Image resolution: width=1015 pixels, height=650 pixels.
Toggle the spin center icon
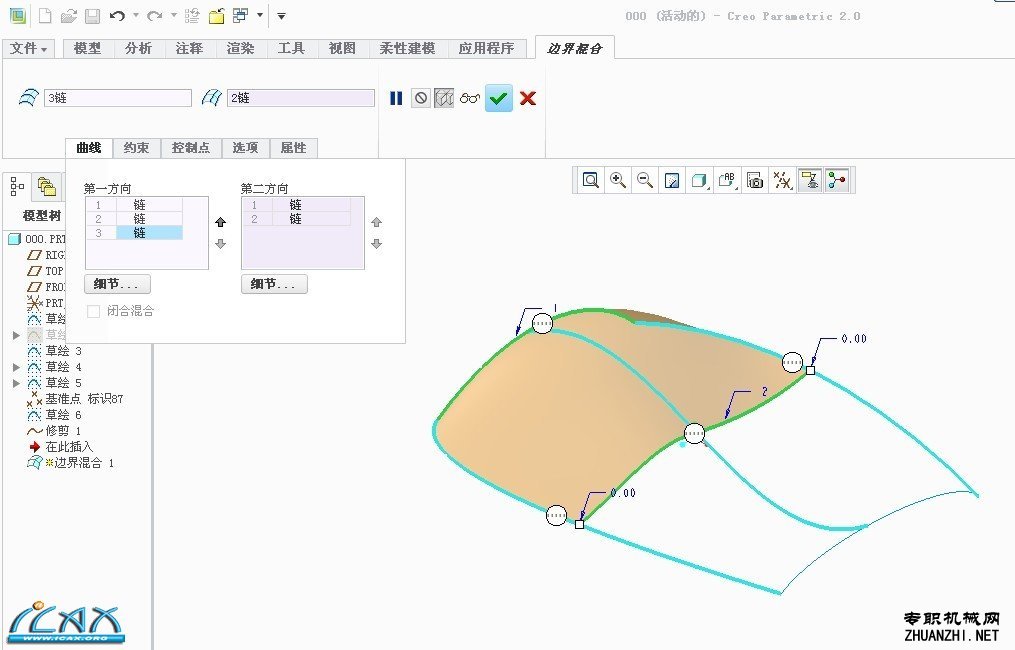[x=837, y=180]
